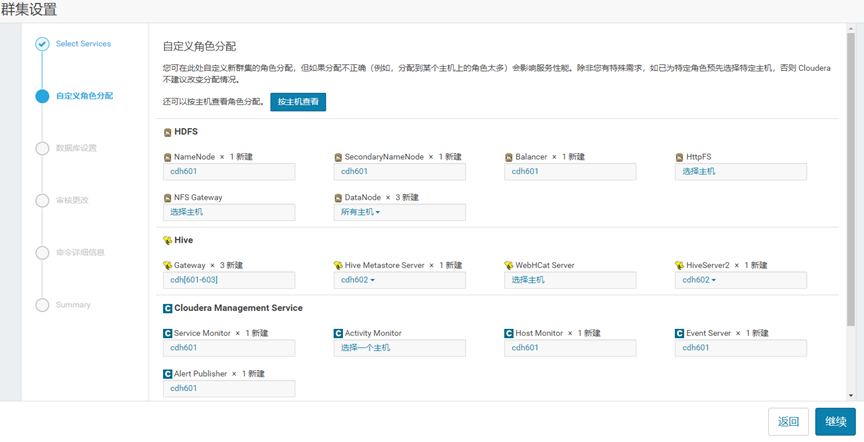
Task: Click Hive Gateway cdh[601-603] link
Action: (194, 280)
